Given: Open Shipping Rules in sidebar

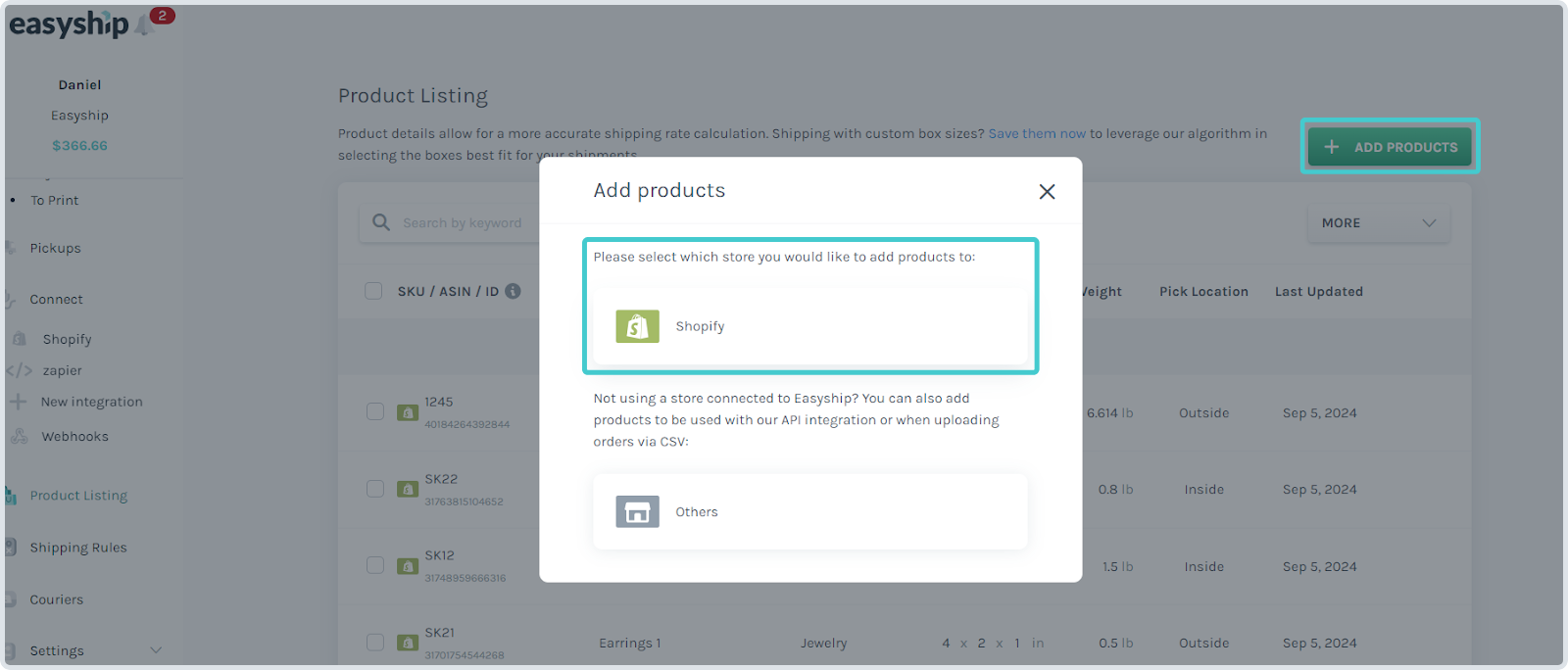Looking at the screenshot, I should pyautogui.click(x=78, y=548).
